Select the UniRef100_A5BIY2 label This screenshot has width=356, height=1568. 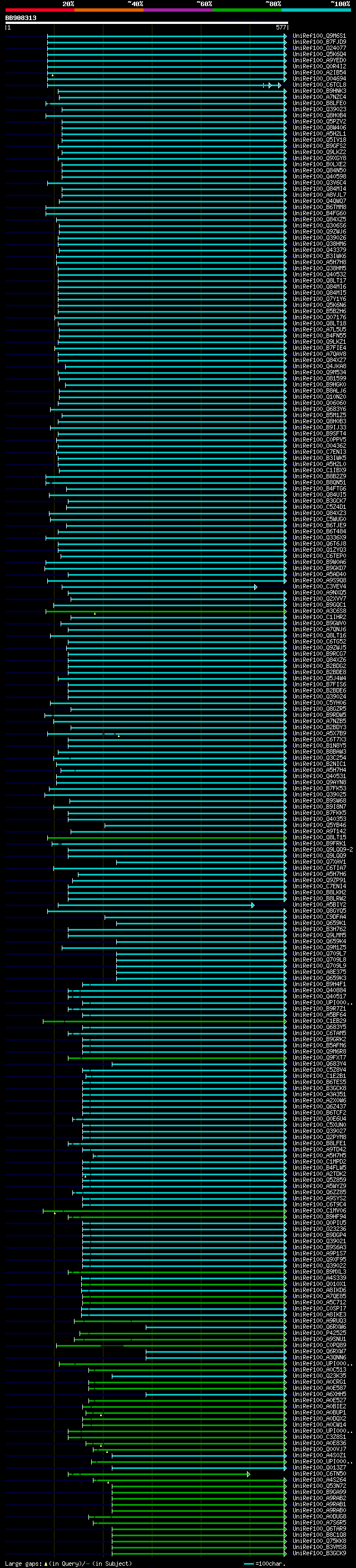[319, 905]
